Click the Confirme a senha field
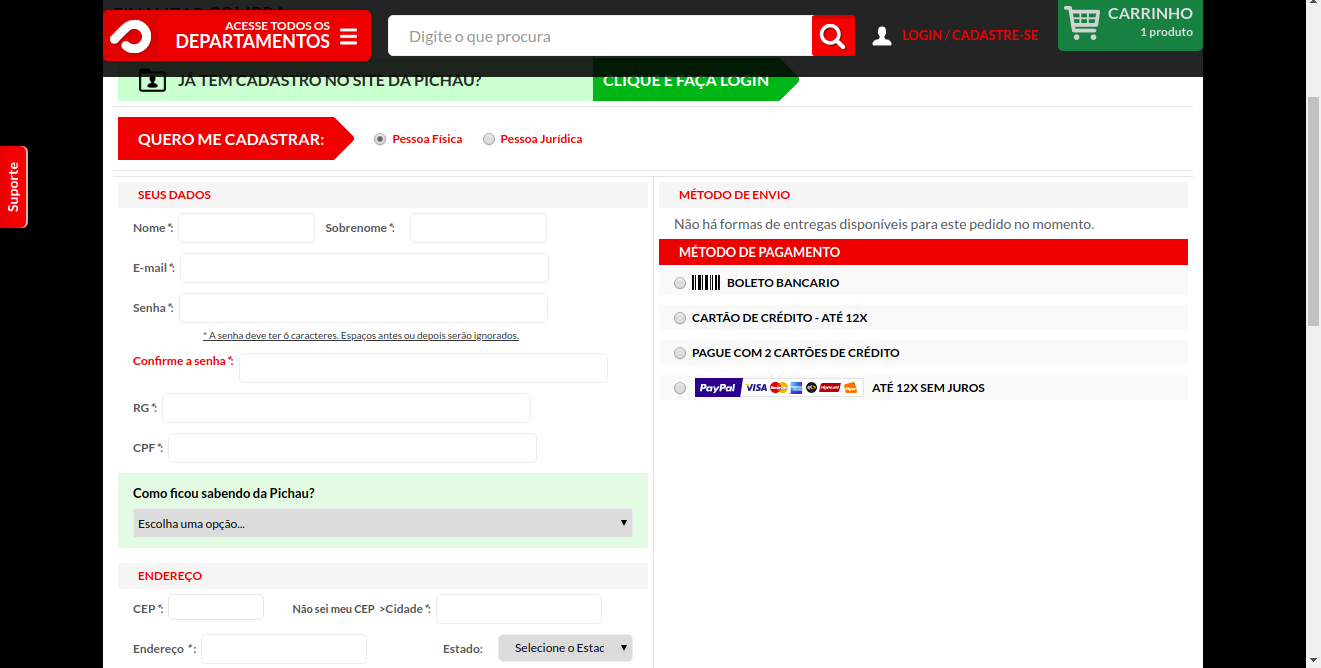The width and height of the screenshot is (1321, 668). 423,368
